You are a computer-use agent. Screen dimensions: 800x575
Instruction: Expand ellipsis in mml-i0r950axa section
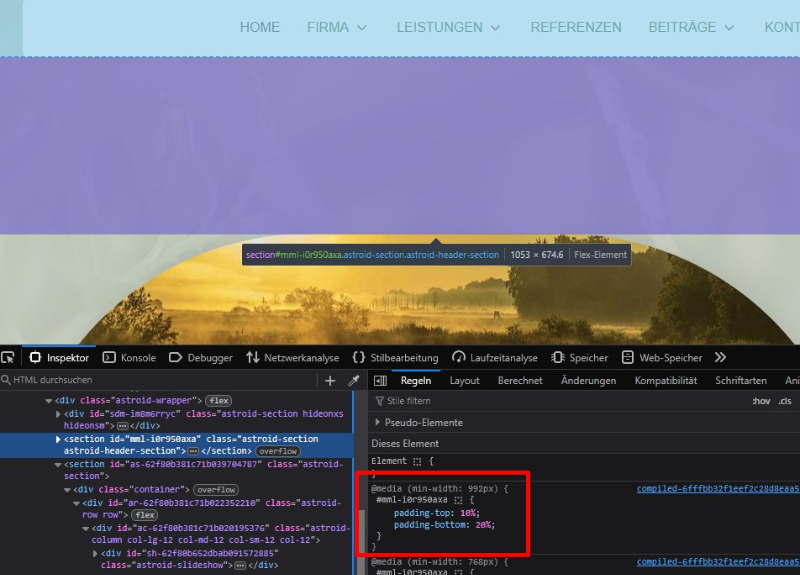(193, 452)
